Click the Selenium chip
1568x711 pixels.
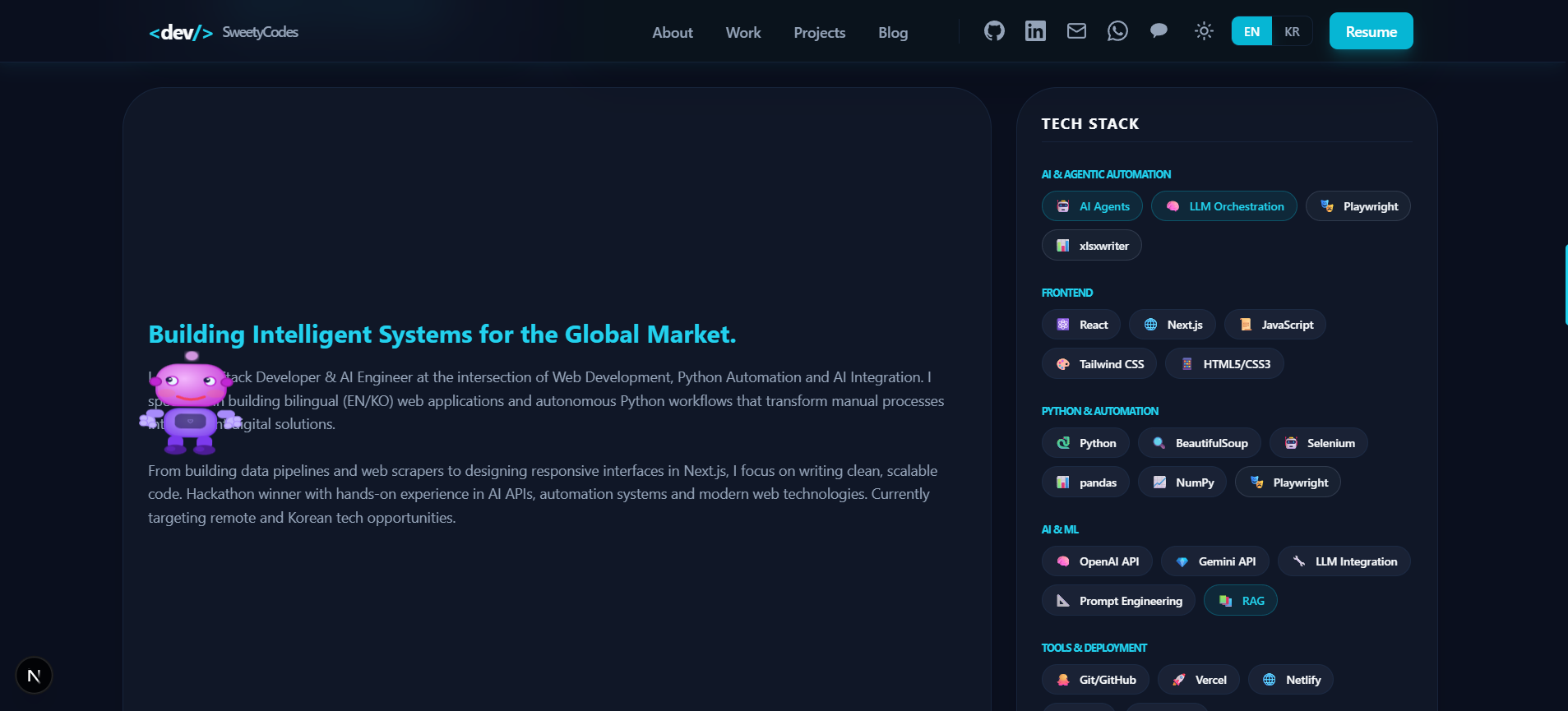pos(1318,443)
